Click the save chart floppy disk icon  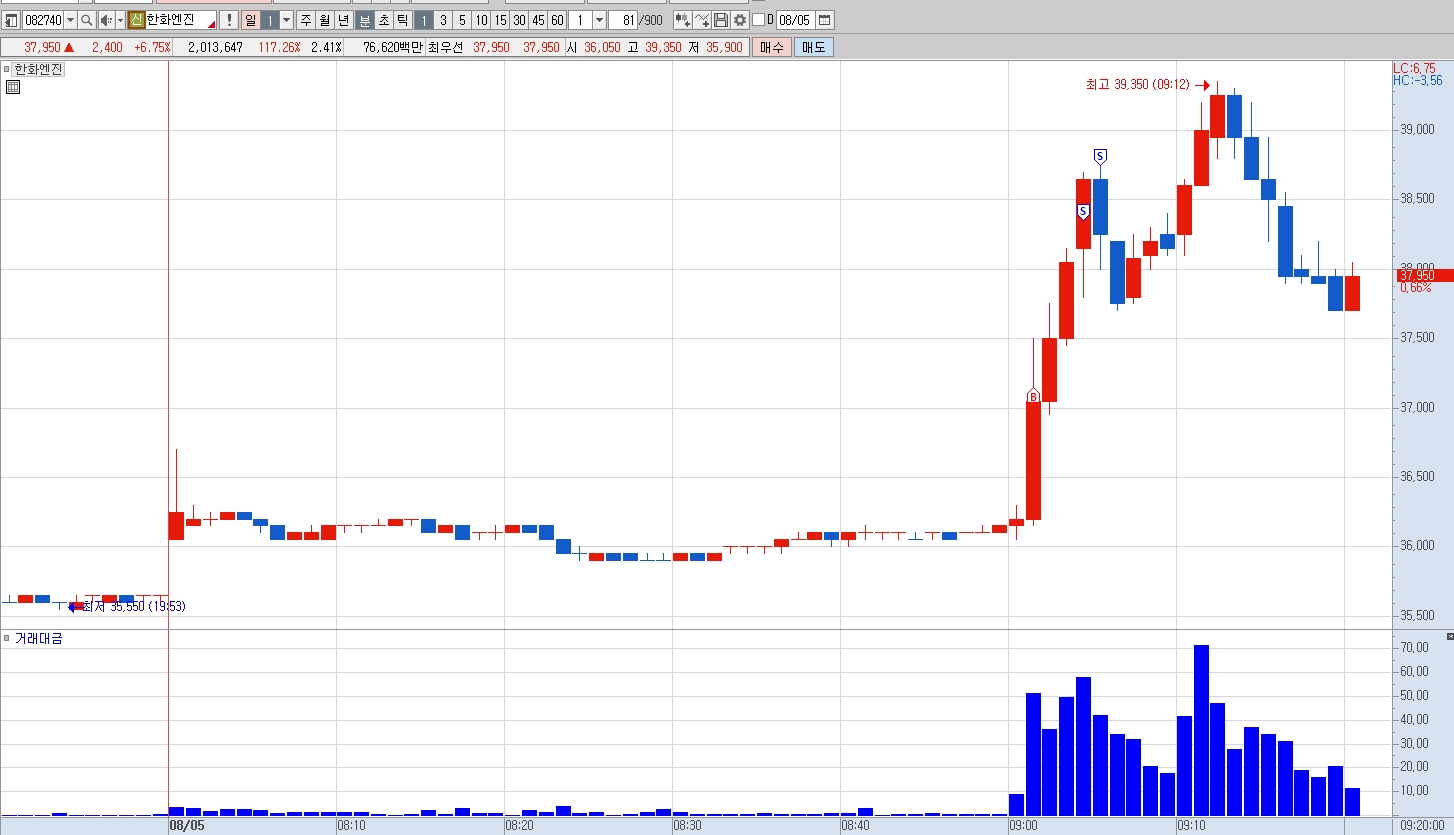[721, 20]
